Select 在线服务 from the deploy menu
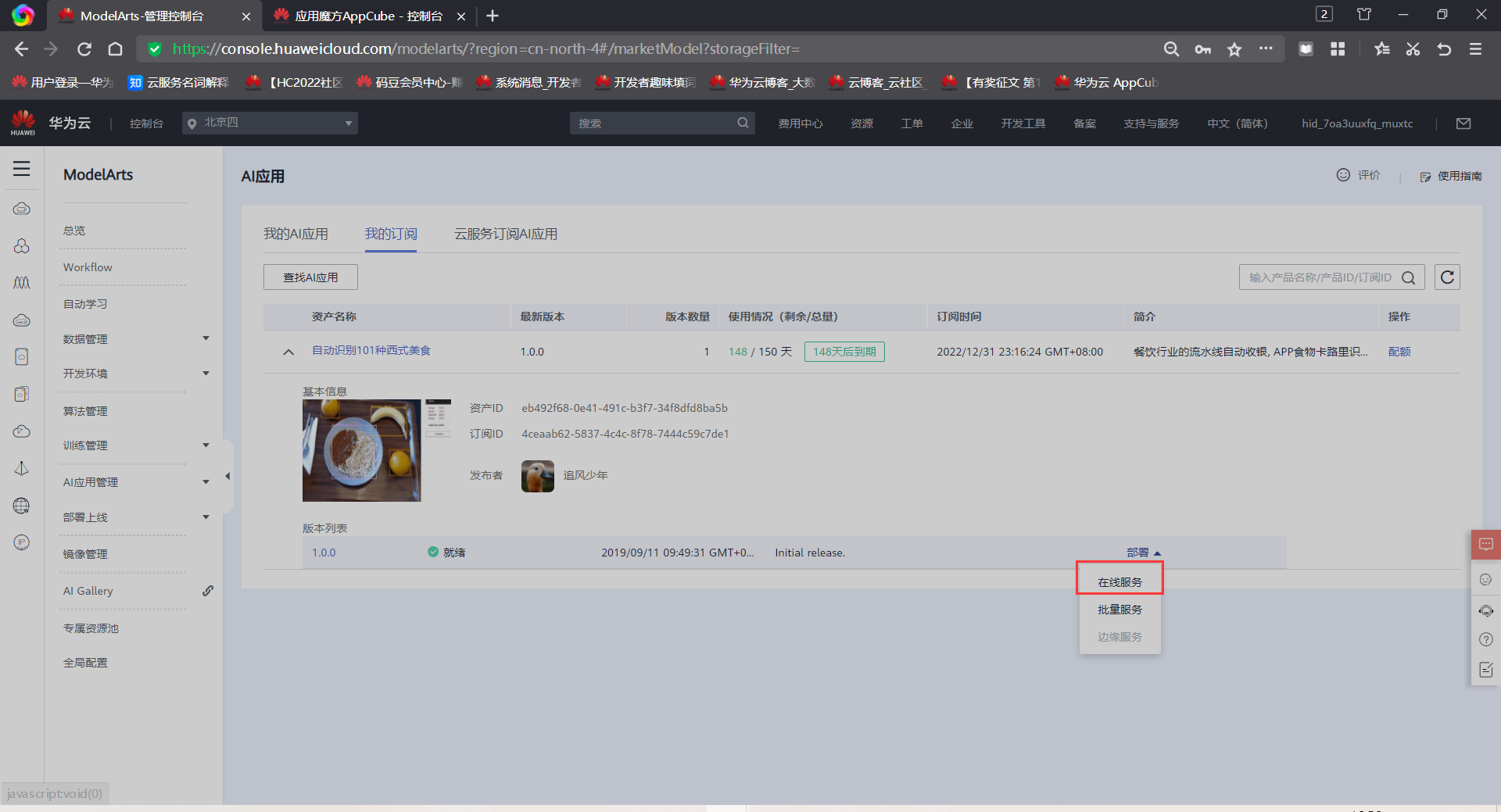1501x812 pixels. 1119,582
